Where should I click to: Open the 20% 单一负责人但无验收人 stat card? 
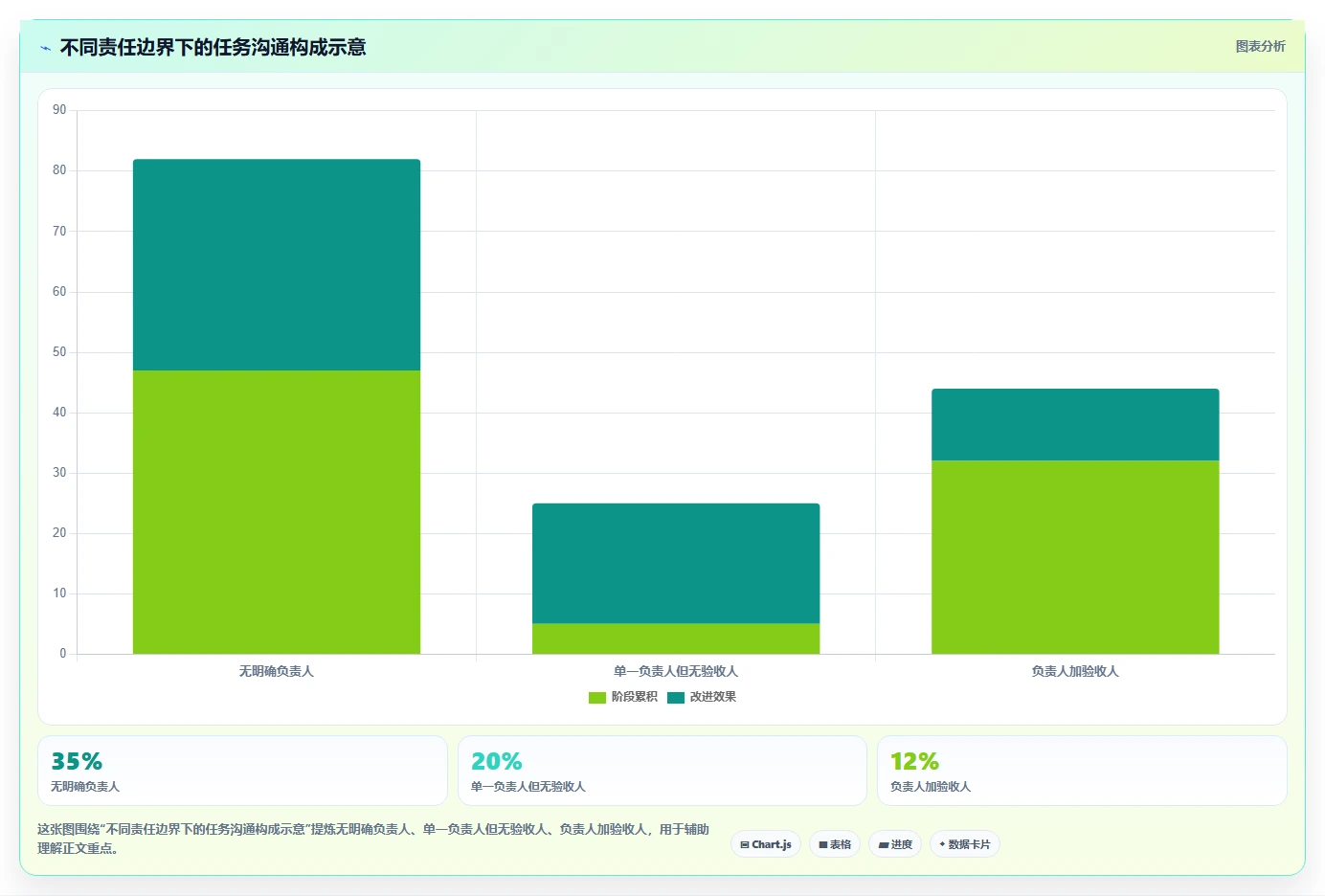tap(662, 771)
